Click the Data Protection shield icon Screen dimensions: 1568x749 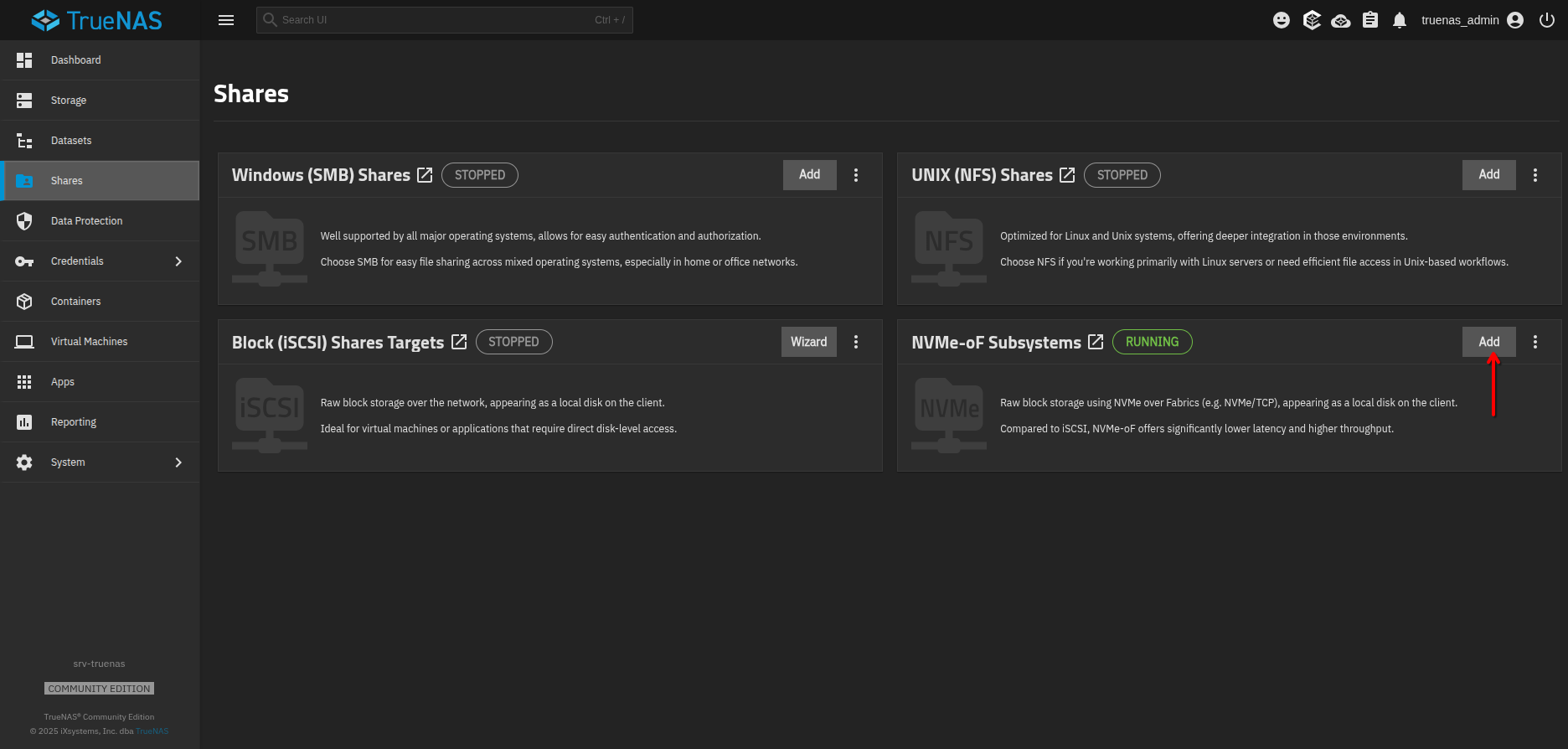click(x=24, y=221)
